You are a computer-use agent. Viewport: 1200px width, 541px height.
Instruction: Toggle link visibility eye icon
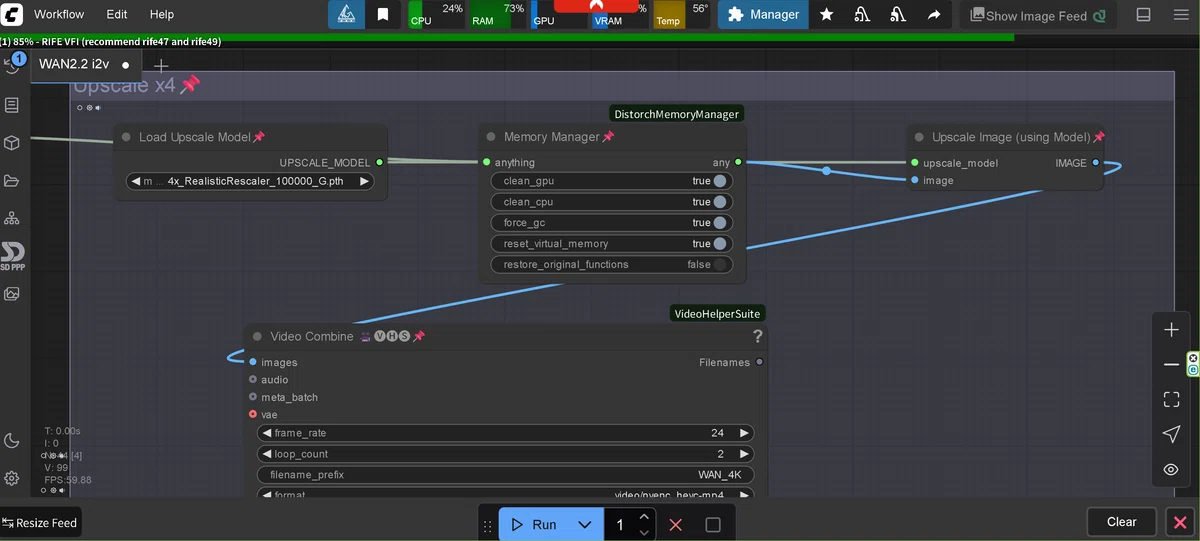click(x=1172, y=470)
